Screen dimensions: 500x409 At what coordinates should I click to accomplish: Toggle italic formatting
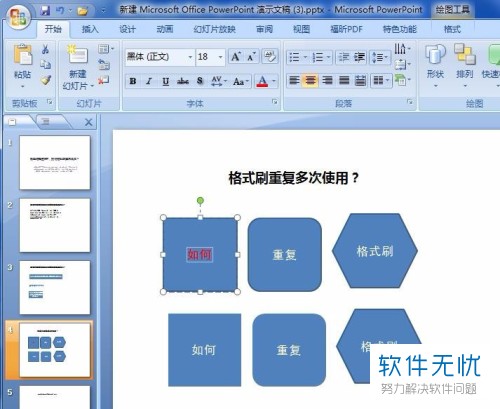[149, 81]
